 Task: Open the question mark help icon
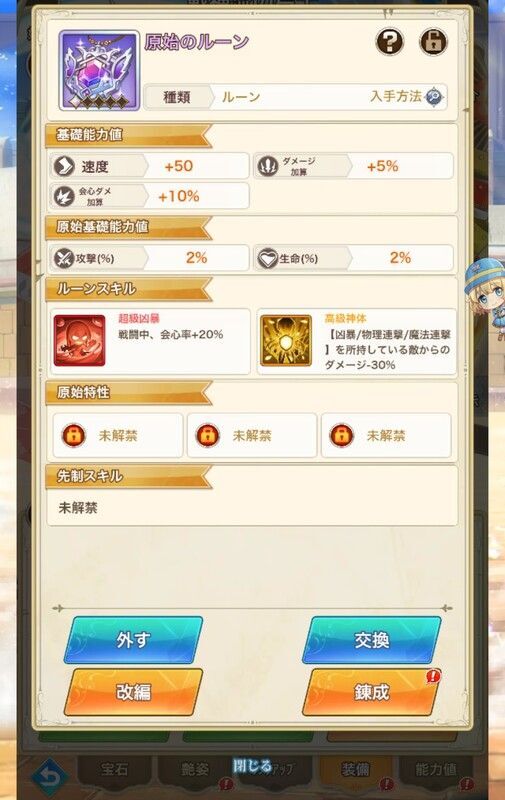tap(390, 42)
